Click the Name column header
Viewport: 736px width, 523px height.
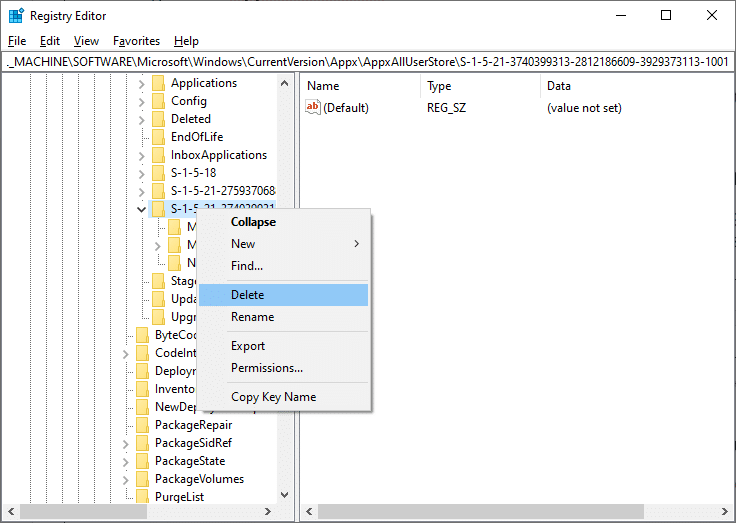click(360, 86)
